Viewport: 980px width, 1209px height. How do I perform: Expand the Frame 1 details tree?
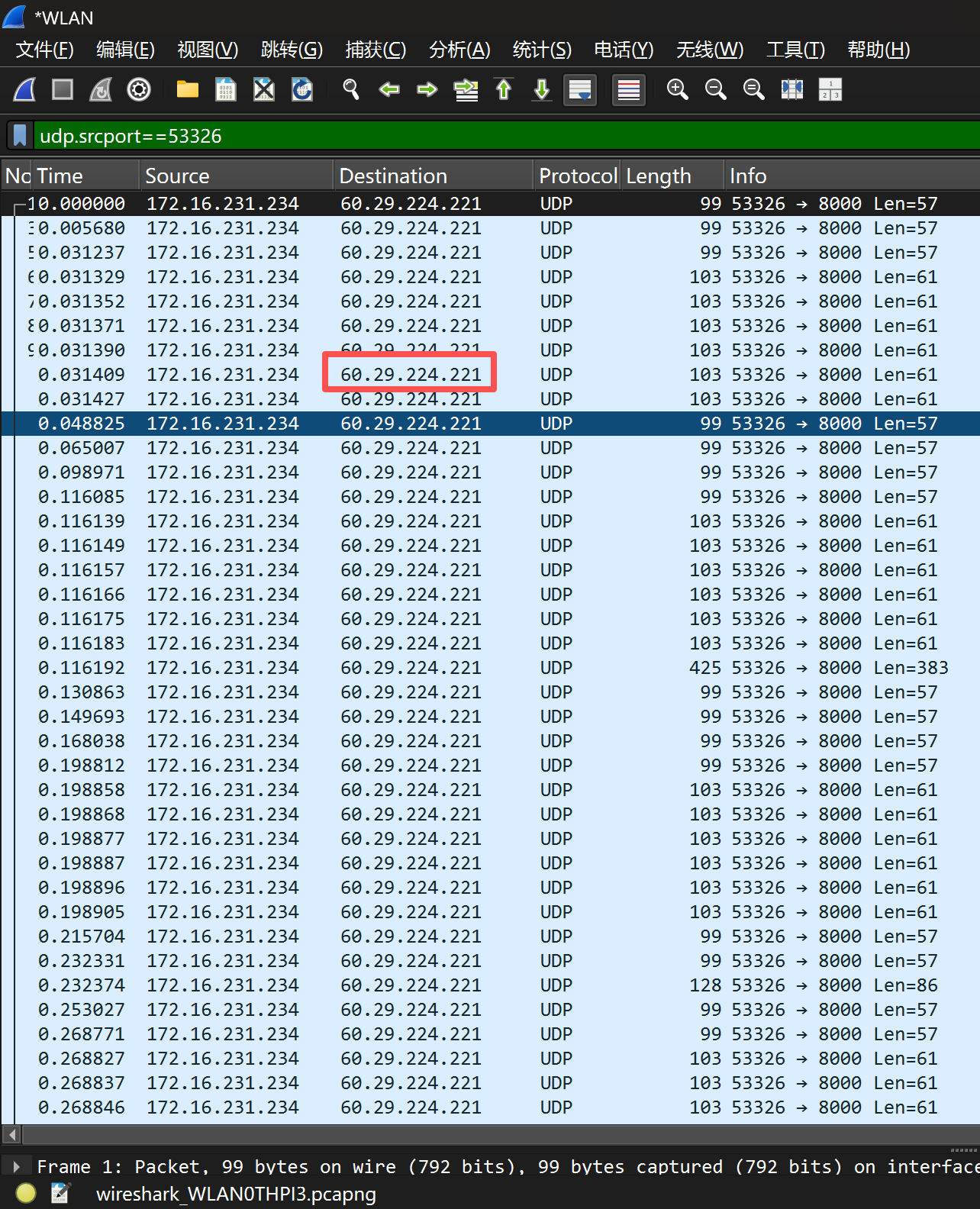(x=16, y=1166)
